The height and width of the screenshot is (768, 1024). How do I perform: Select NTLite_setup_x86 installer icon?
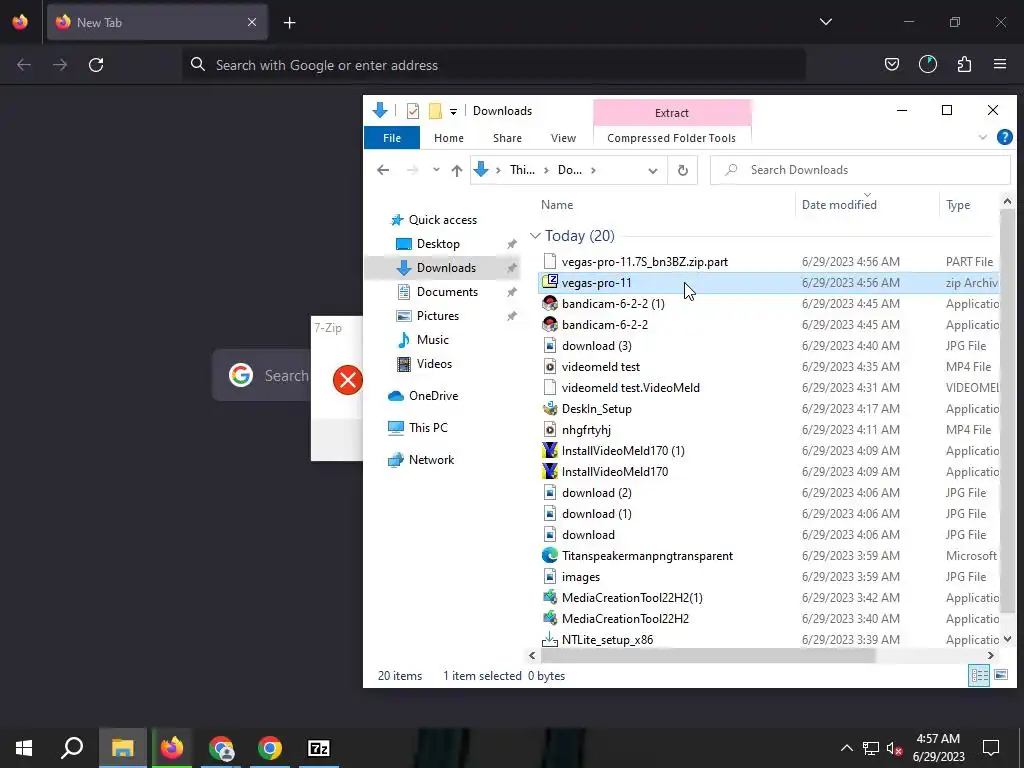coord(550,639)
